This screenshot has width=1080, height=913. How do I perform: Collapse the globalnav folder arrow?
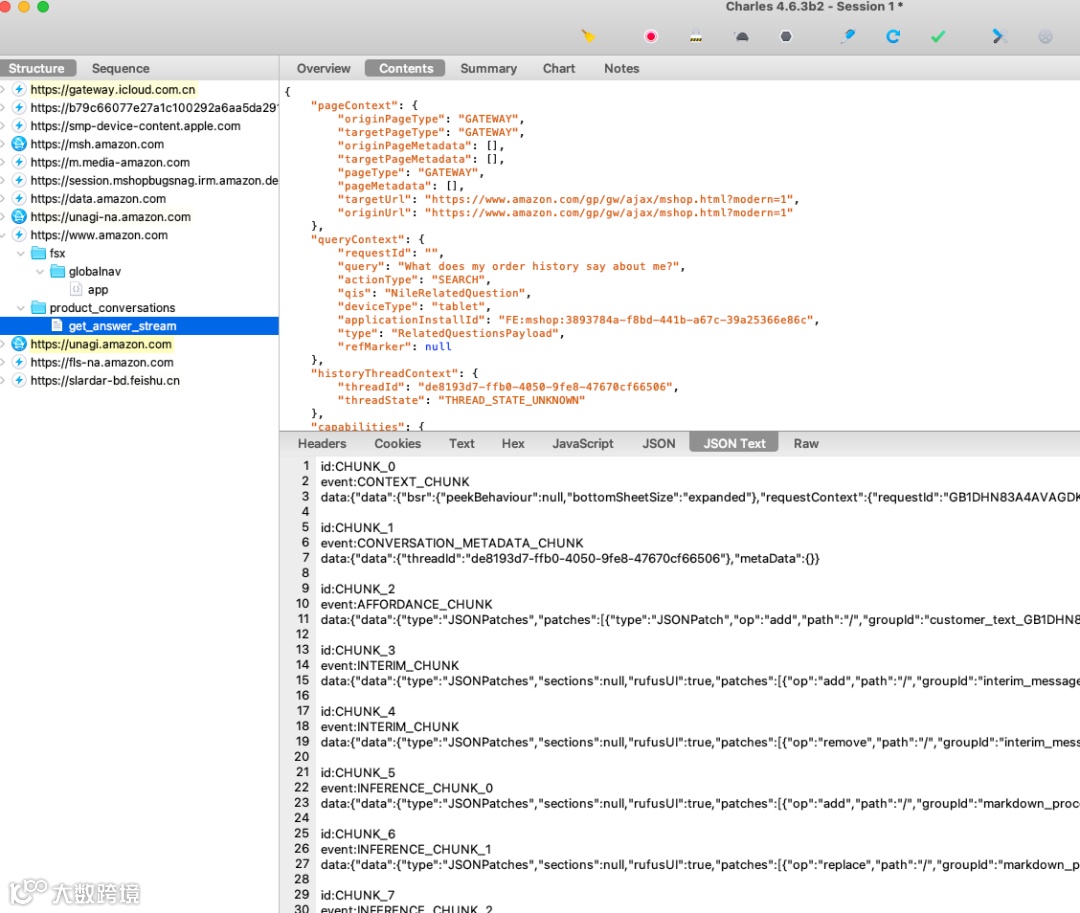point(40,272)
